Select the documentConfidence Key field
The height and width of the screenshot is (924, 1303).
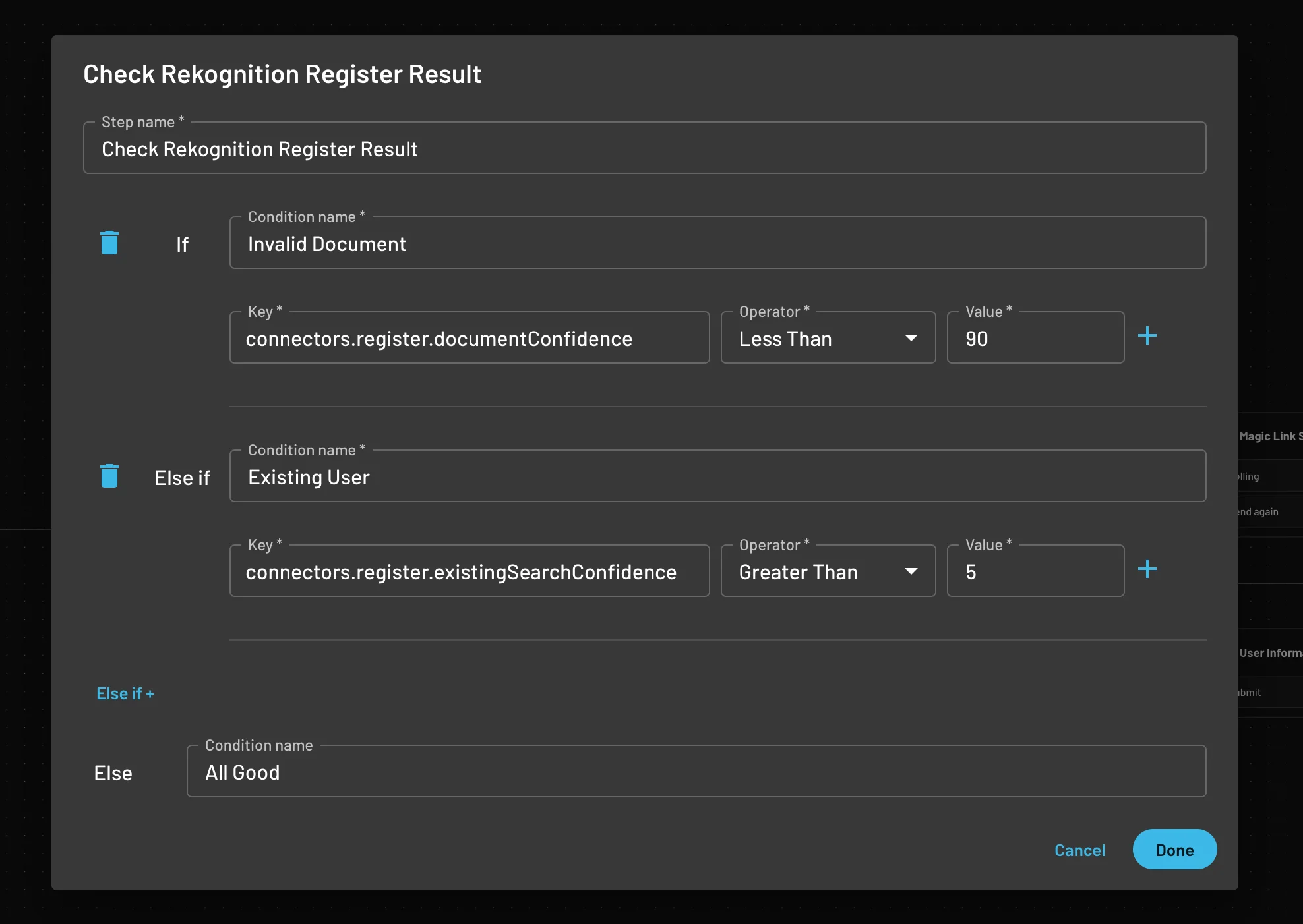[469, 337]
